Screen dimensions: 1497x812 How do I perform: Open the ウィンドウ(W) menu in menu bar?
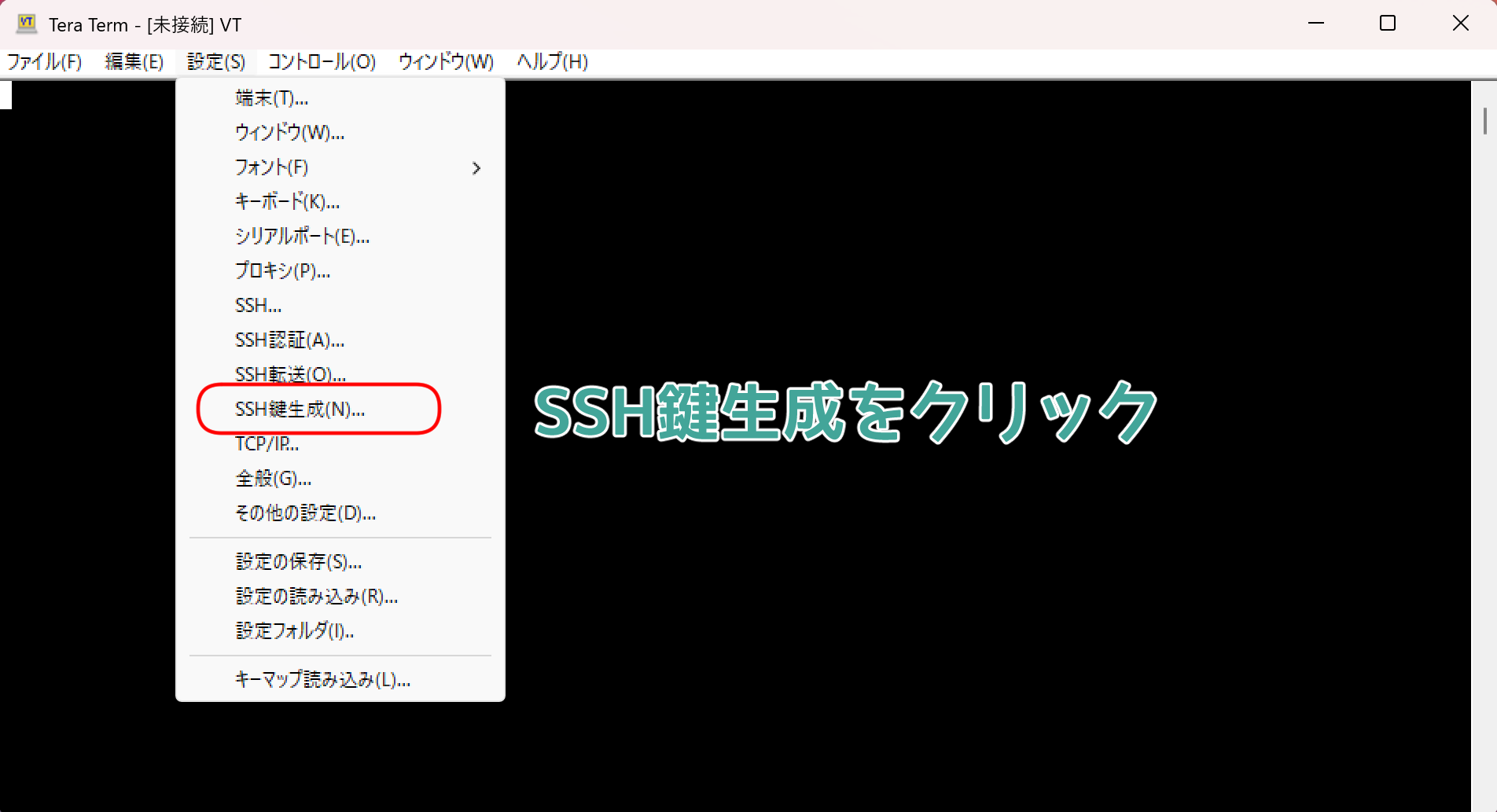tap(446, 61)
